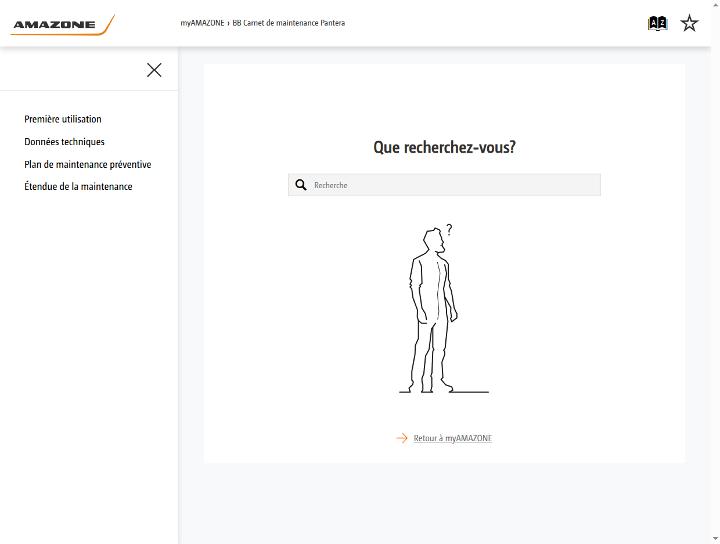720x544 pixels.
Task: Follow the Retour à myAMAZONE link
Action: click(452, 438)
